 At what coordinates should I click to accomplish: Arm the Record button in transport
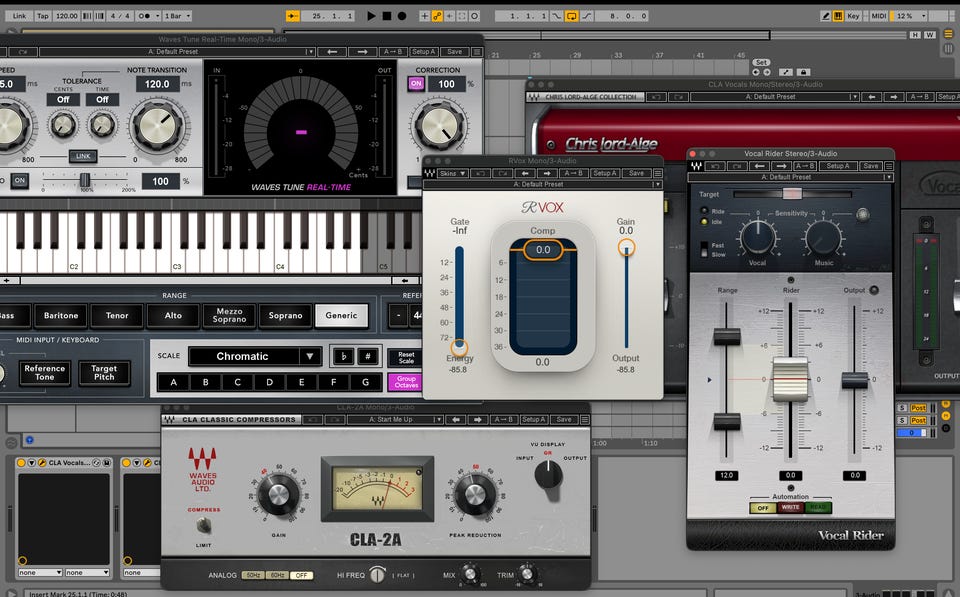(402, 16)
